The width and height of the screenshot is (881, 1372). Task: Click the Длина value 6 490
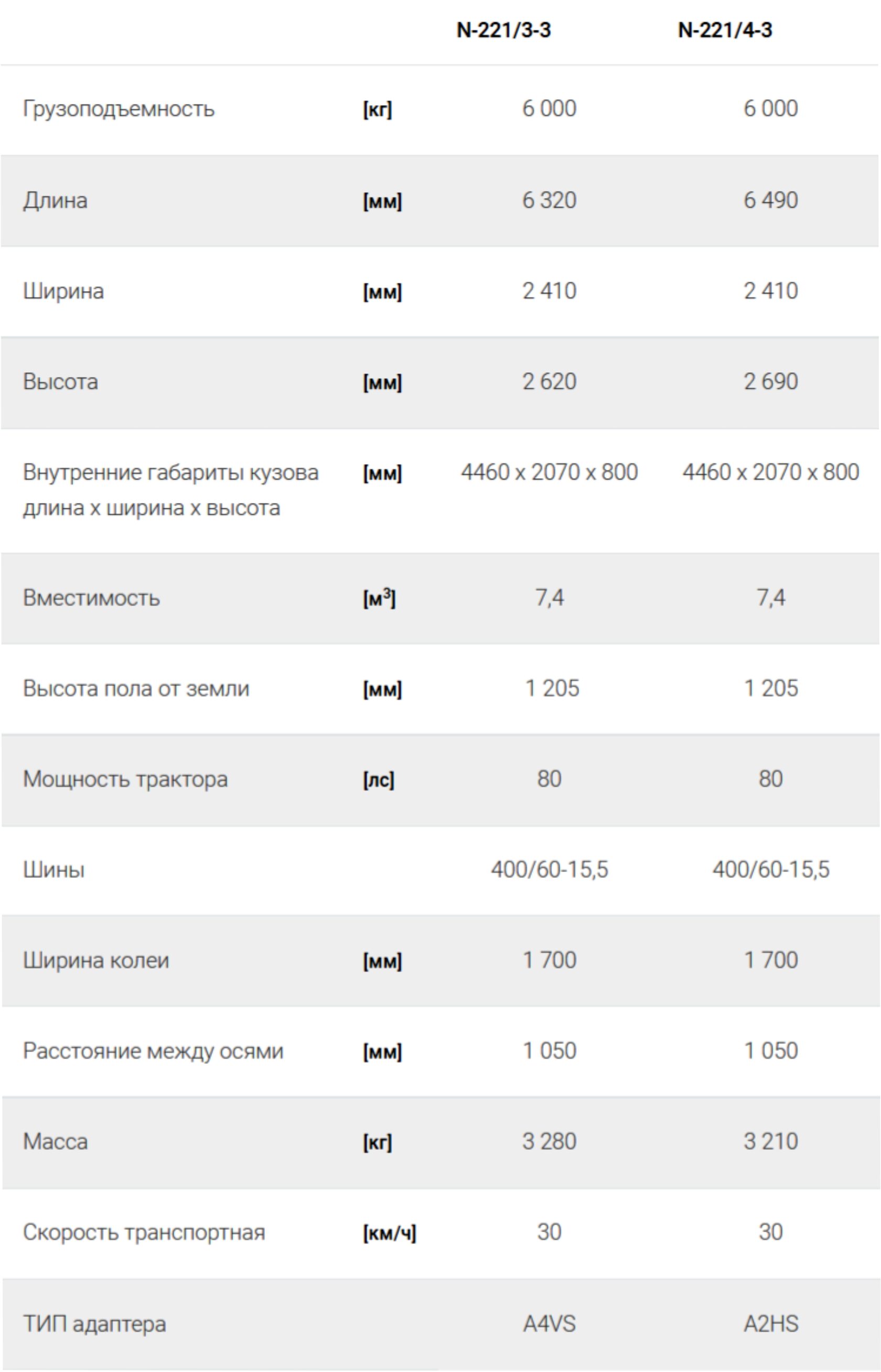[770, 200]
